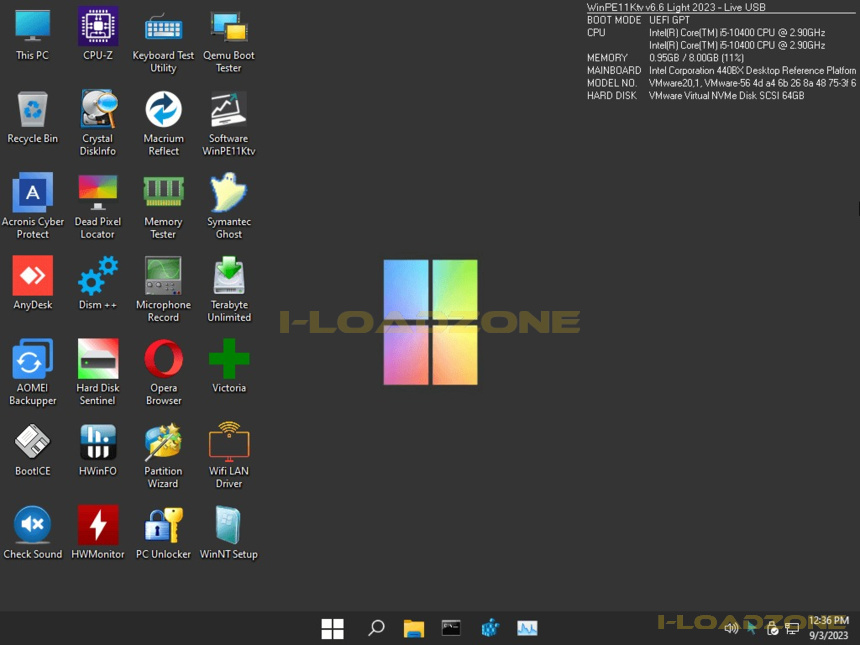Click the blue cubes taskbar icon

pos(490,627)
